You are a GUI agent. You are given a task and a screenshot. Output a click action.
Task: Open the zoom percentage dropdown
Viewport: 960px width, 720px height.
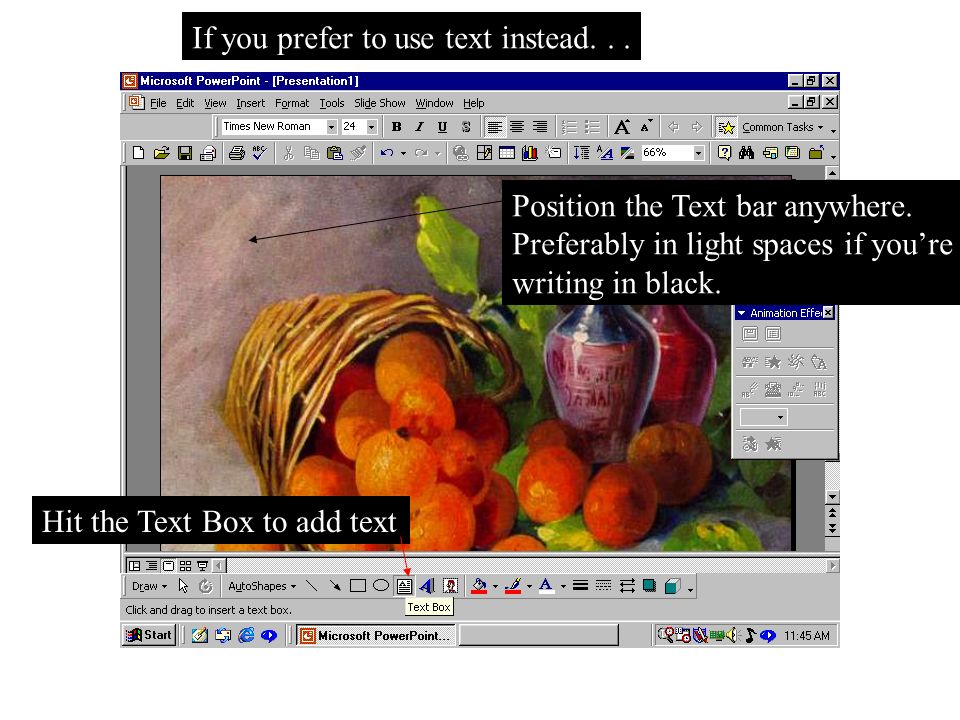(x=698, y=152)
